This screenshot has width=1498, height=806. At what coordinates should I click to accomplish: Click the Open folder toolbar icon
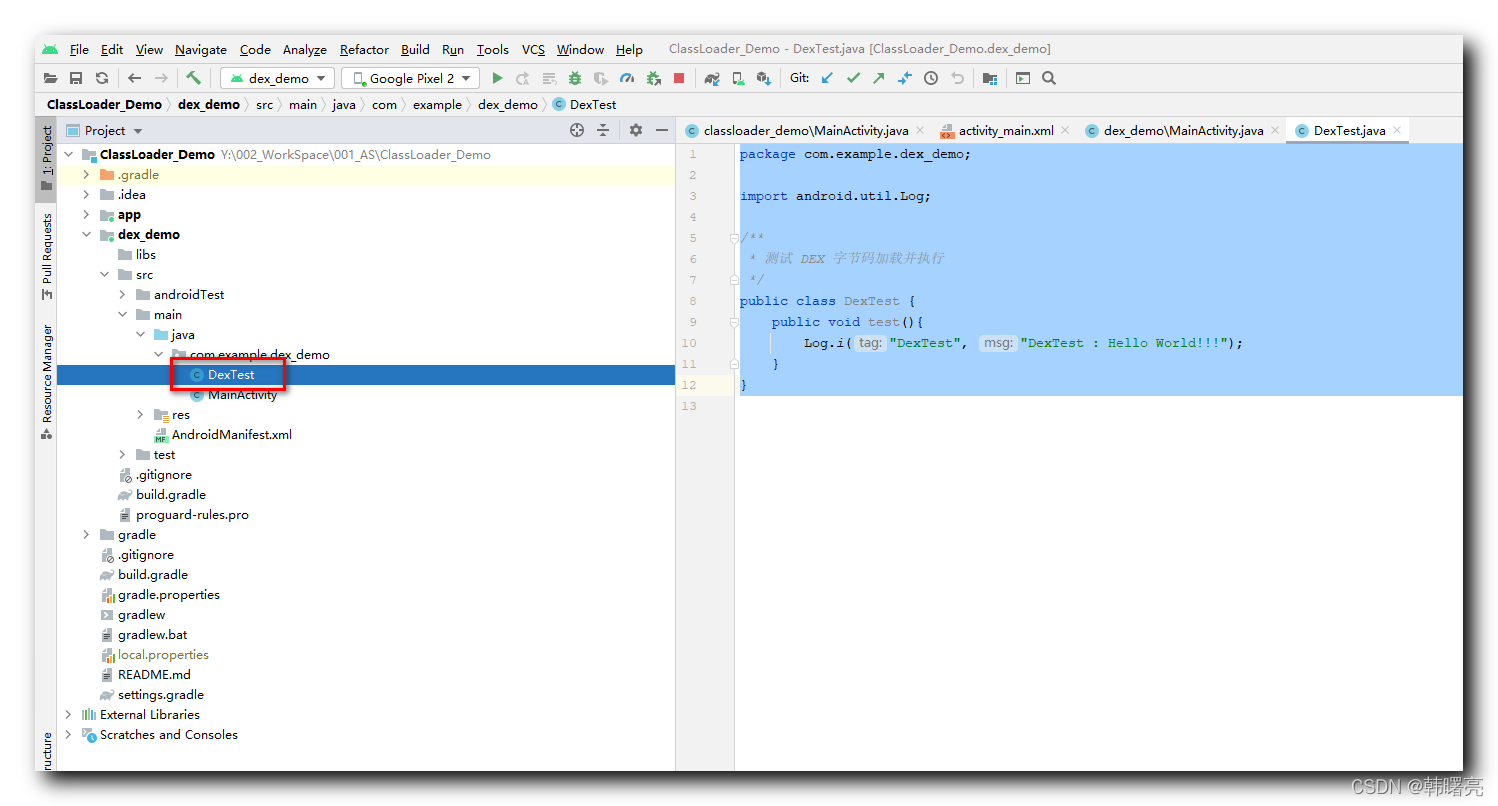click(x=51, y=78)
